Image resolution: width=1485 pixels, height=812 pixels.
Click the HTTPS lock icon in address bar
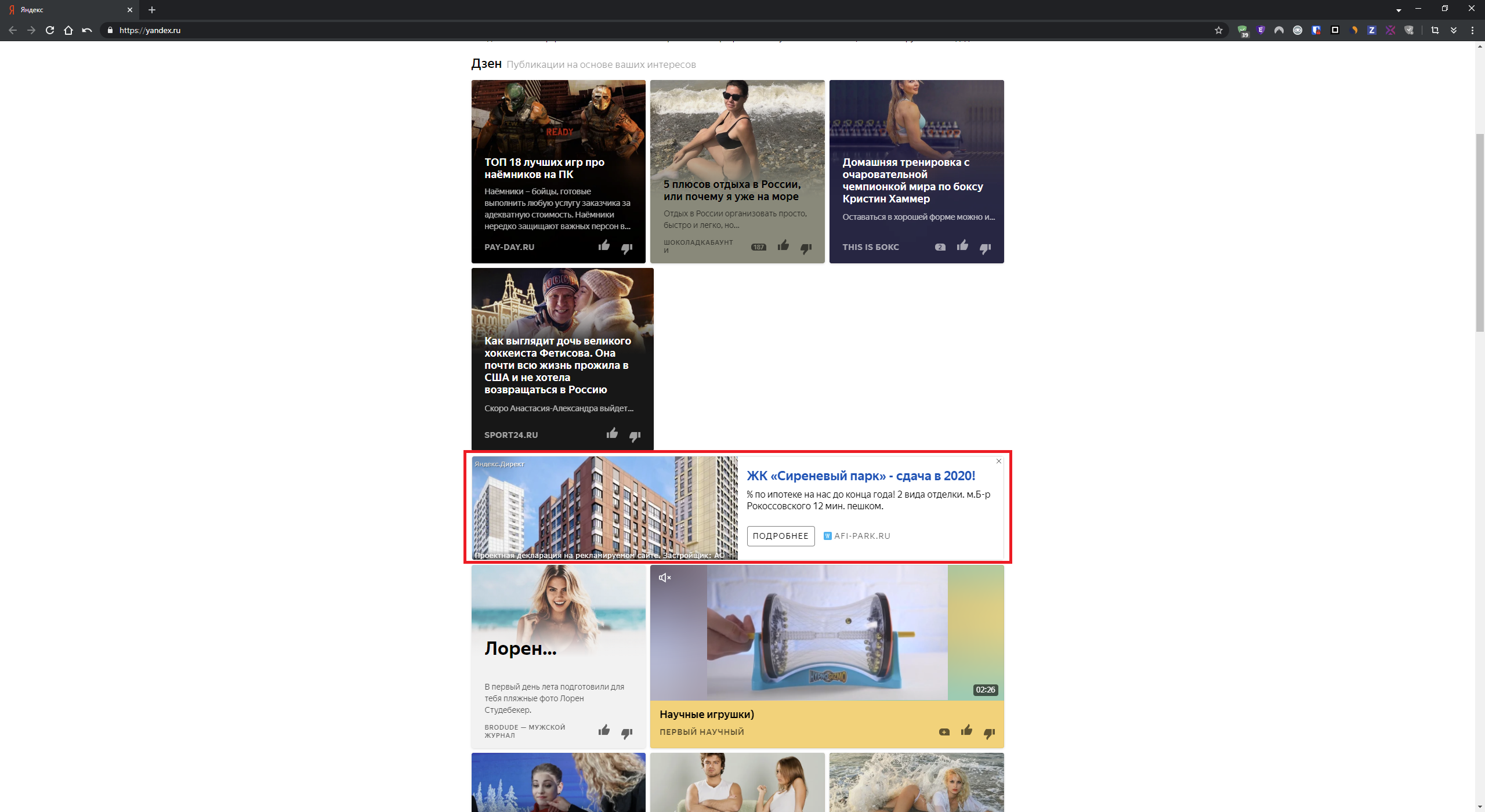[110, 30]
